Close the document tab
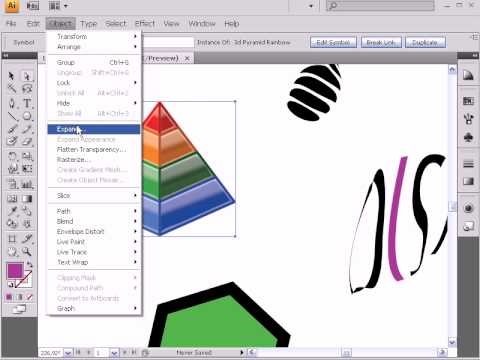The image size is (480, 360). (187, 58)
